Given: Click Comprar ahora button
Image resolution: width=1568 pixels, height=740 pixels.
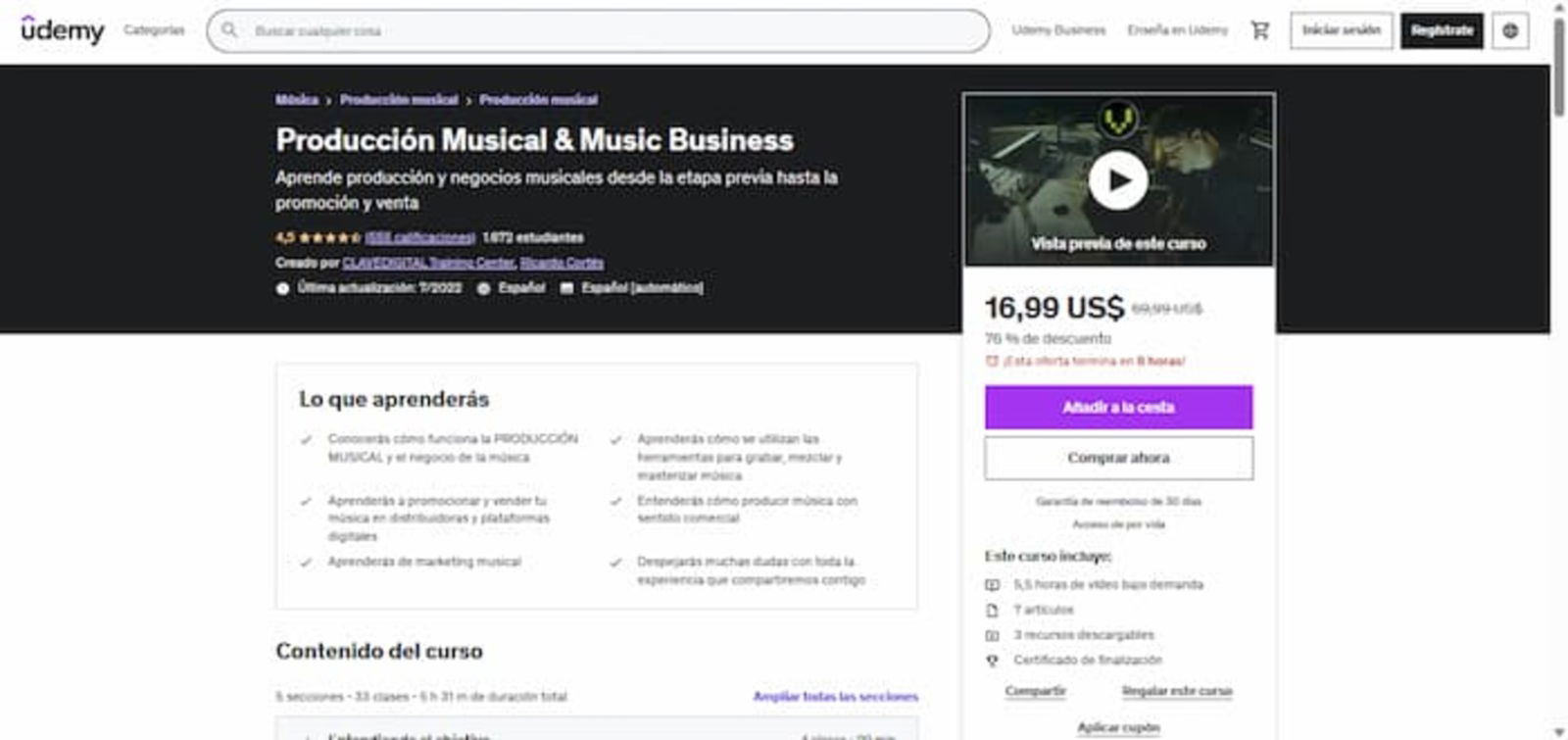Looking at the screenshot, I should [x=1118, y=458].
